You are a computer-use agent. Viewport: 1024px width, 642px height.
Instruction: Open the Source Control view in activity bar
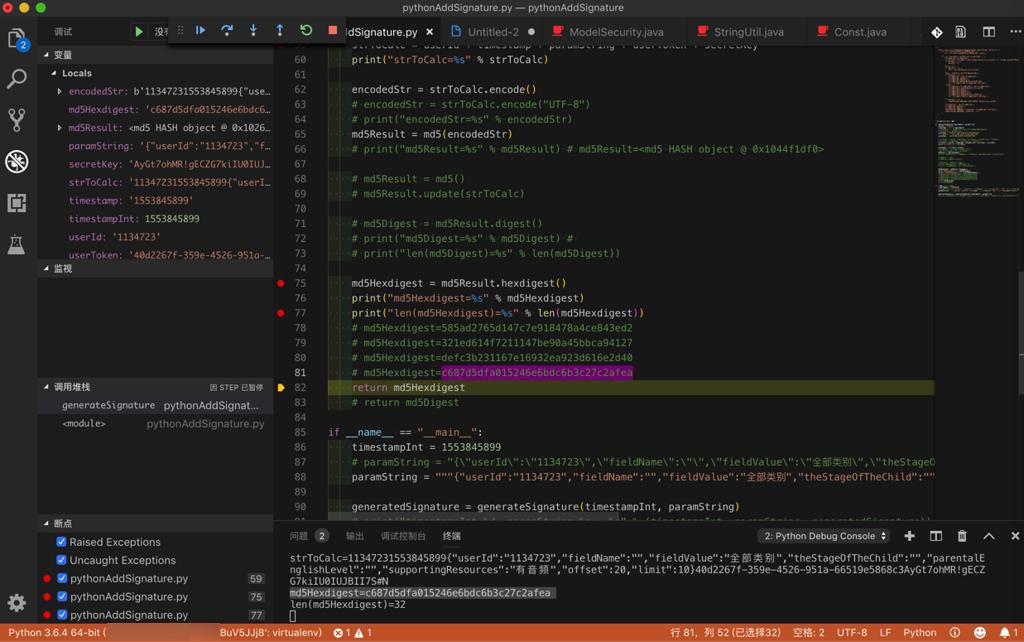[x=17, y=120]
